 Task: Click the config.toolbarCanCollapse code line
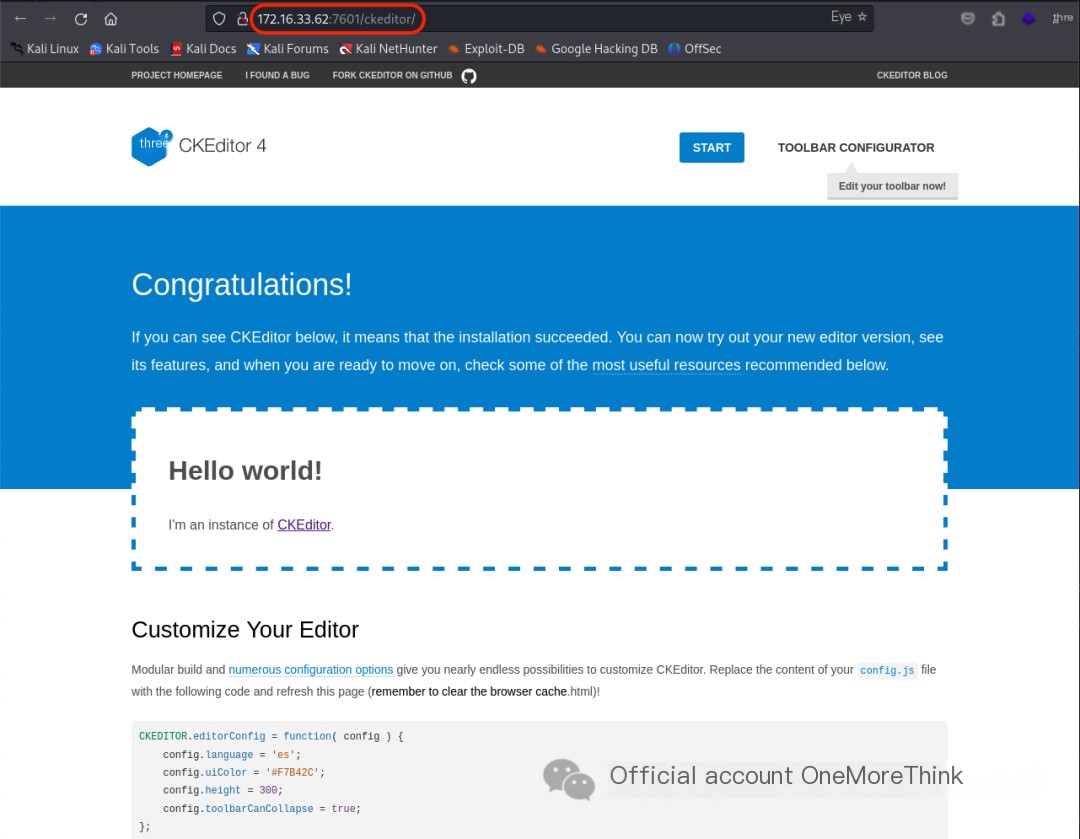262,809
